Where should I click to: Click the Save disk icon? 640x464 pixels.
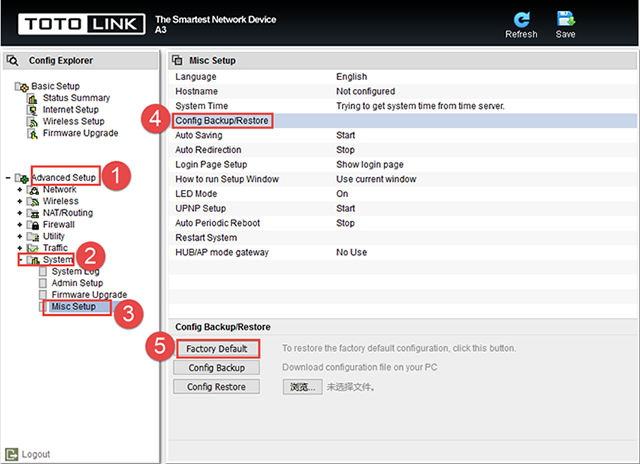coord(566,19)
